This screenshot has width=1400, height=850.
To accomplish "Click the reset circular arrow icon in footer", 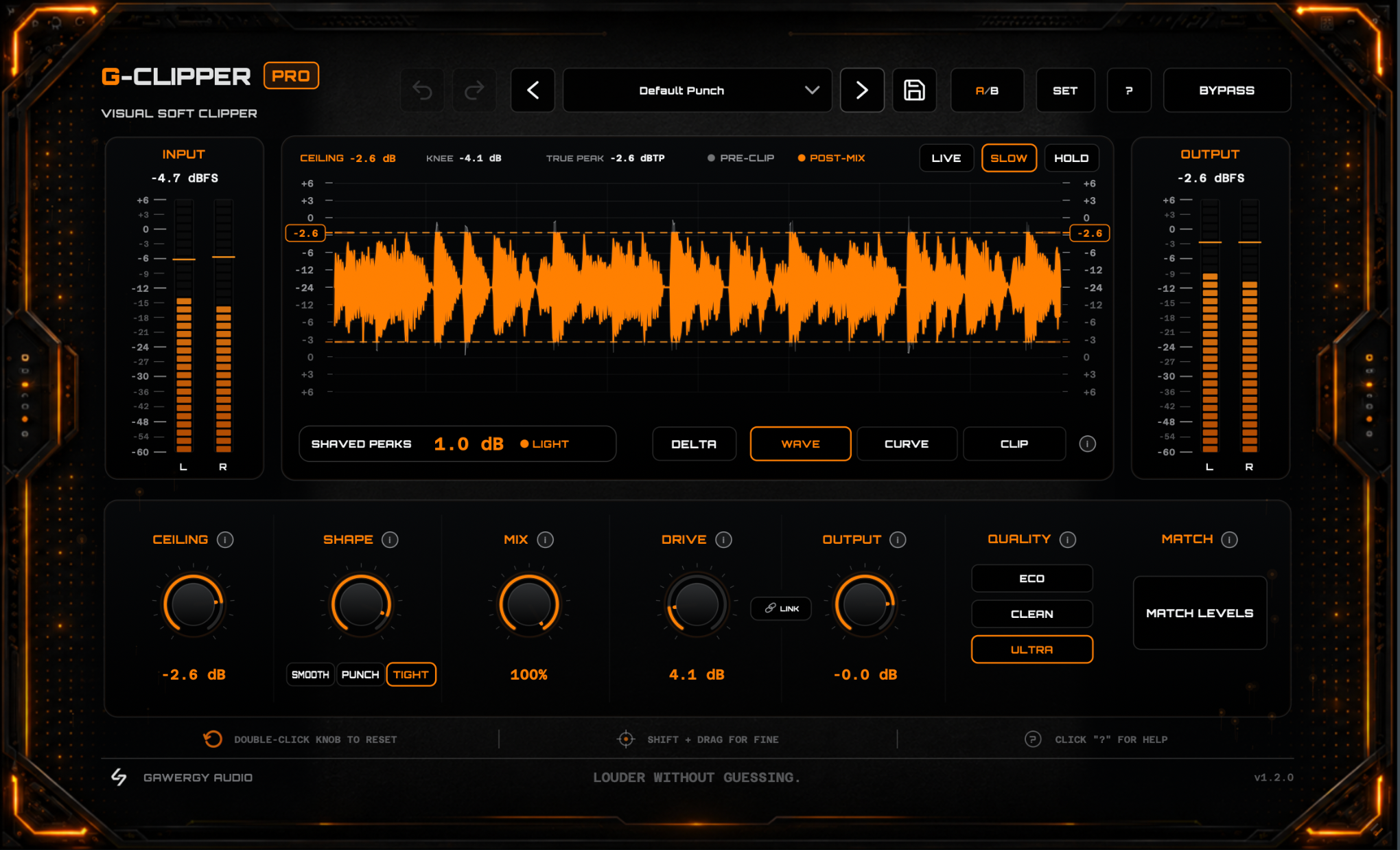I will (213, 739).
